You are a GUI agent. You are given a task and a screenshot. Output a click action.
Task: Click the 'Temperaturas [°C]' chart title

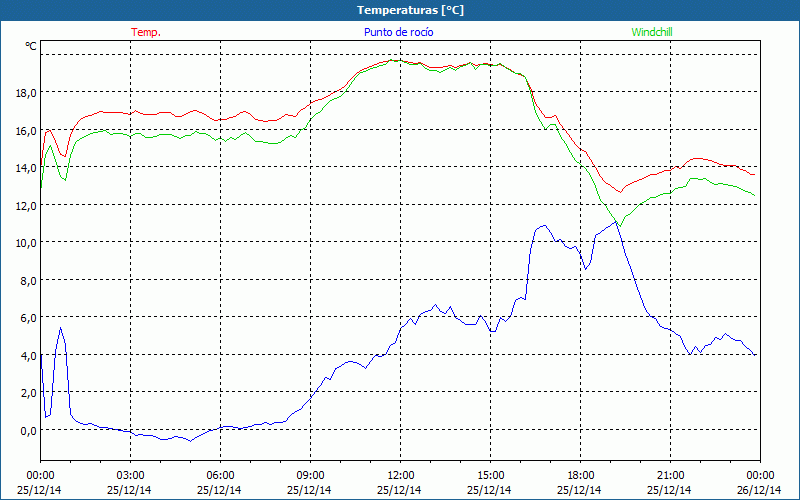pos(410,10)
